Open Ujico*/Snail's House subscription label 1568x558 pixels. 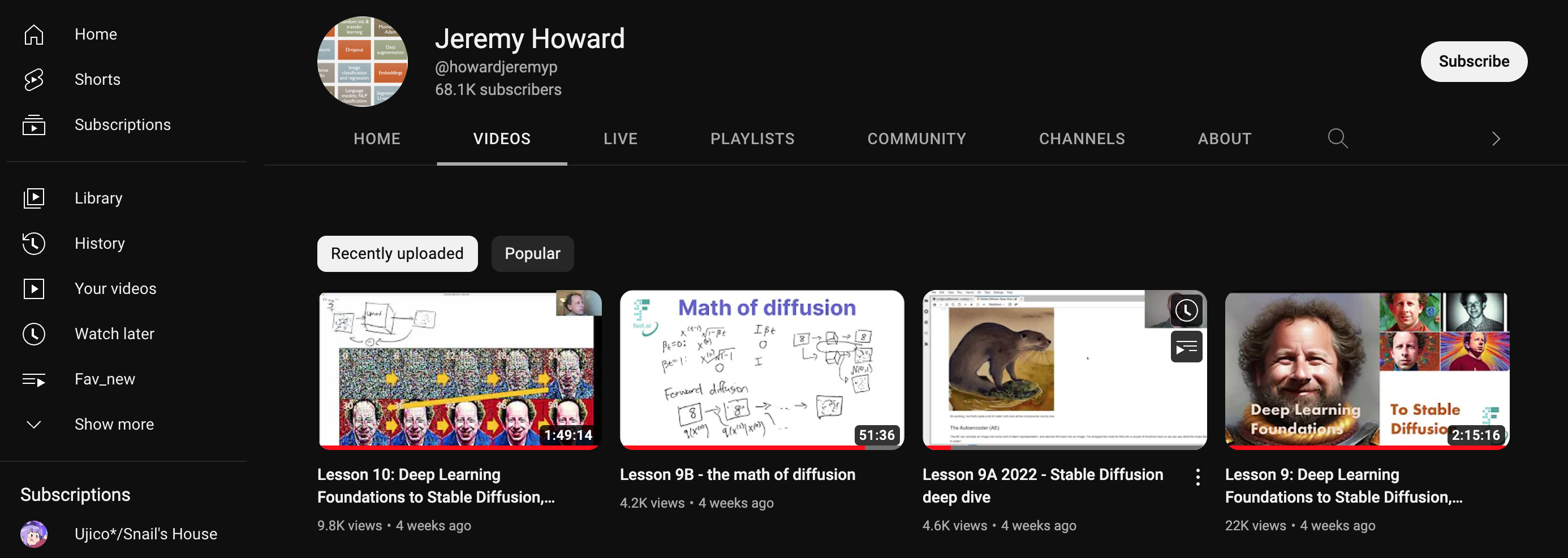click(145, 534)
